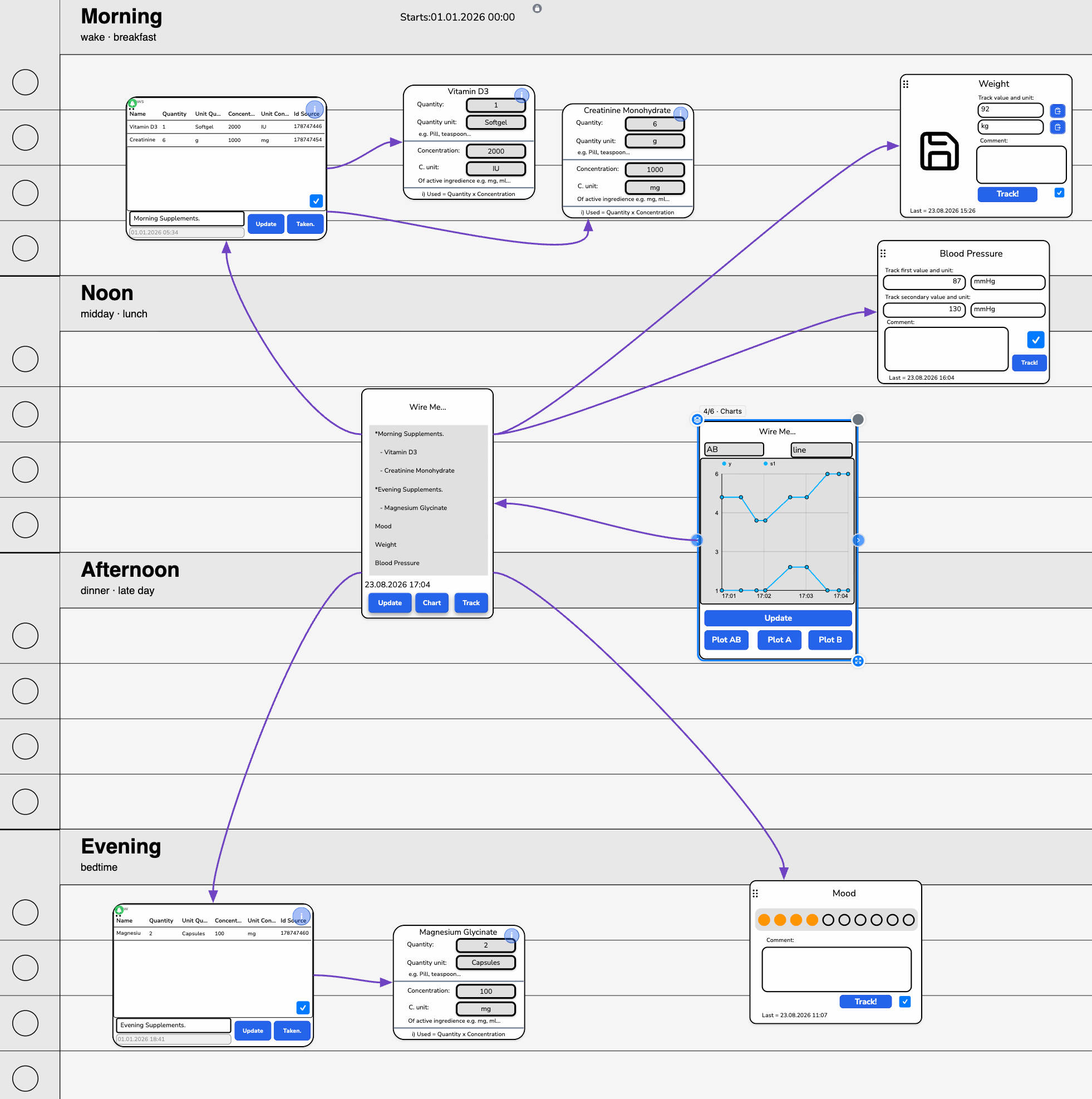Click the save disk icon in the Weight card

(939, 151)
